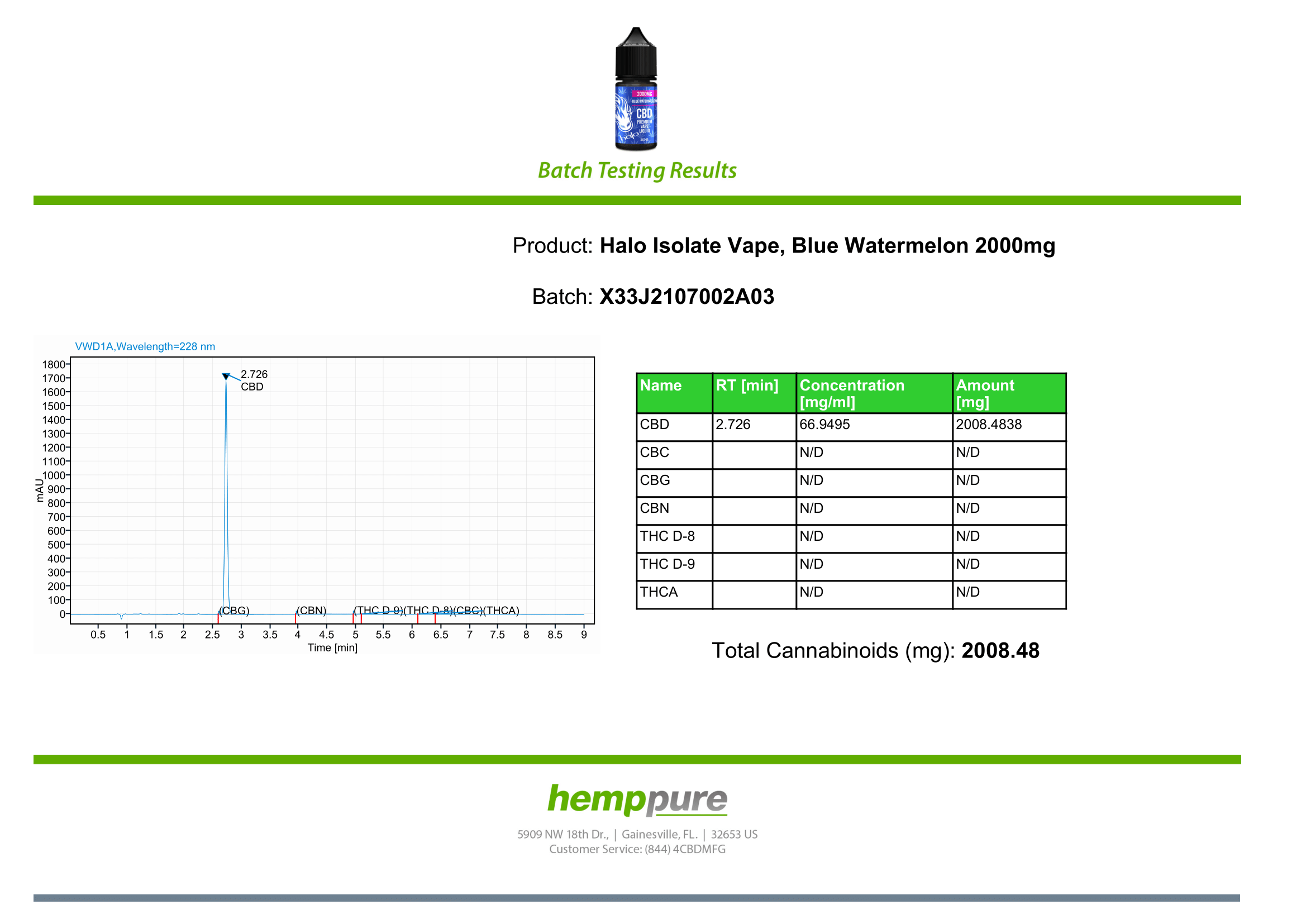Click the hemppure logo
1306x924 pixels.
pos(637,799)
